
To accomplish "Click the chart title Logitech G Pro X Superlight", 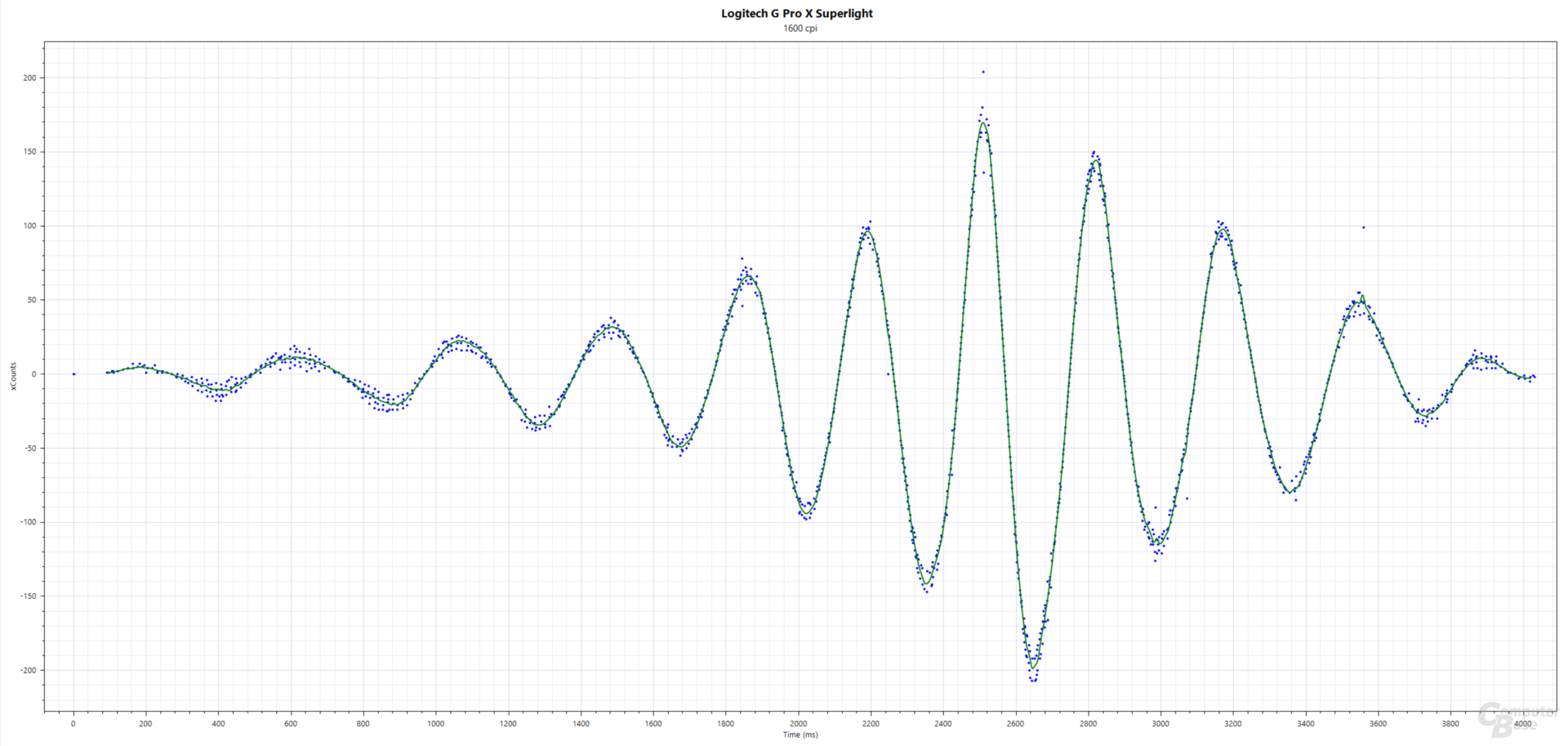I will coord(796,13).
